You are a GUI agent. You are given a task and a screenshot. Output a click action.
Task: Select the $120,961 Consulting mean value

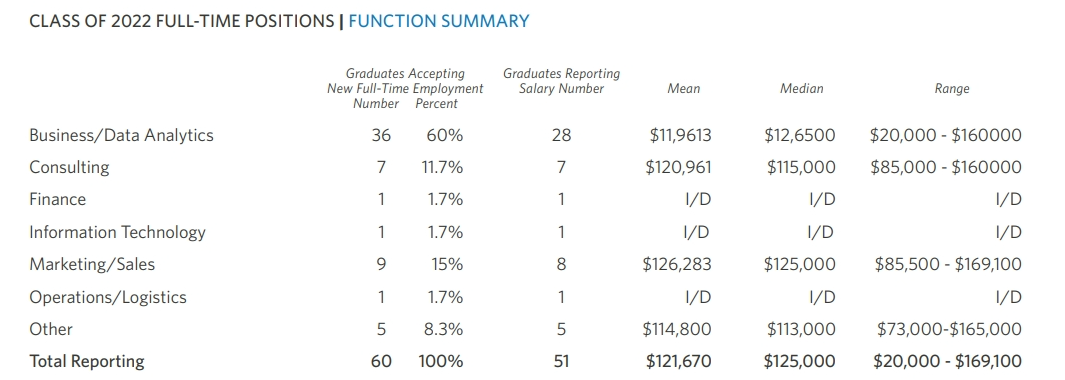[x=679, y=167]
